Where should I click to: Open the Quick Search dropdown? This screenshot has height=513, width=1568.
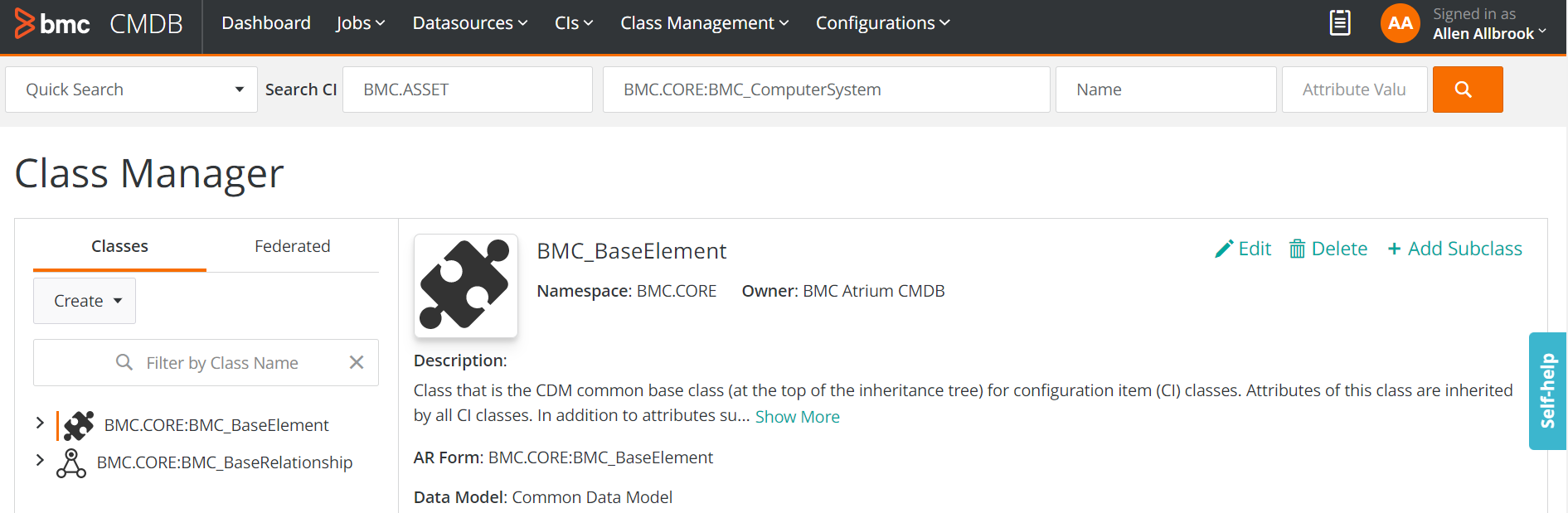(x=131, y=90)
